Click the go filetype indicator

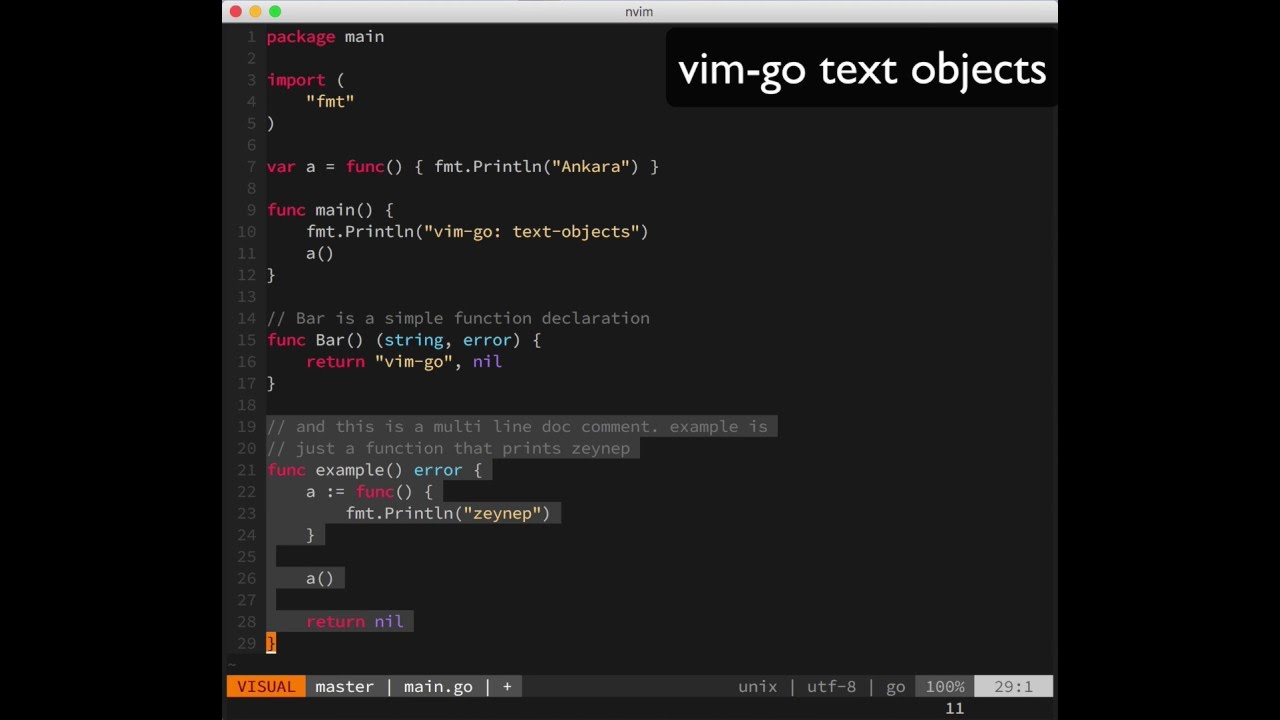coord(895,687)
